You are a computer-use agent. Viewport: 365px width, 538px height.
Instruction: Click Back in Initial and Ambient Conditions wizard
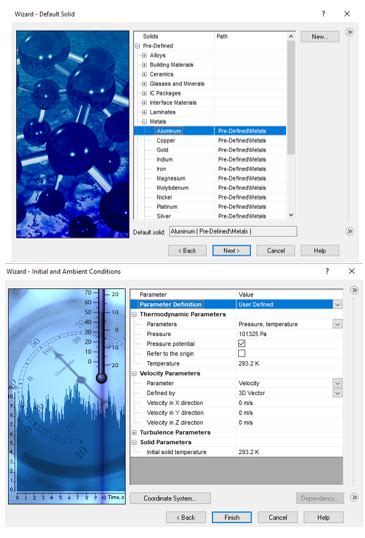pyautogui.click(x=186, y=517)
